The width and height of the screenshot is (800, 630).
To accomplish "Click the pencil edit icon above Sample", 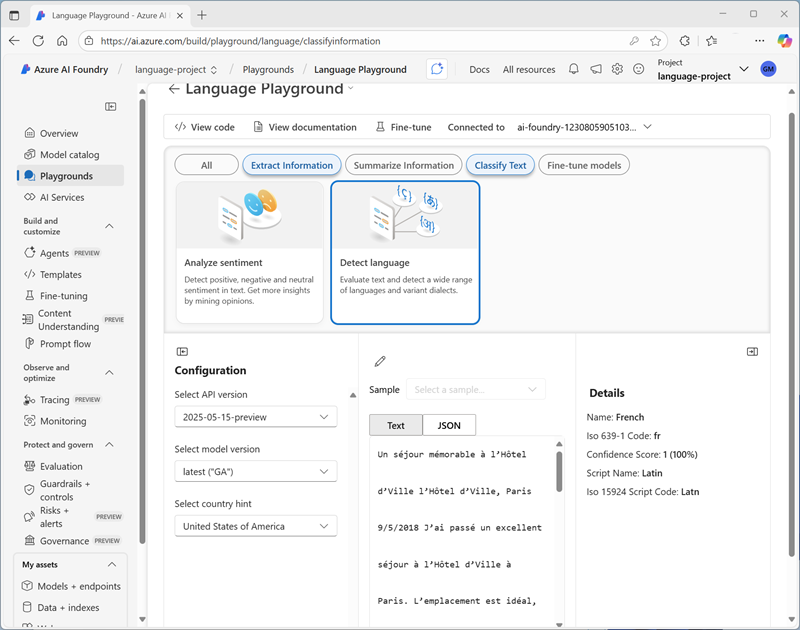I will [380, 361].
